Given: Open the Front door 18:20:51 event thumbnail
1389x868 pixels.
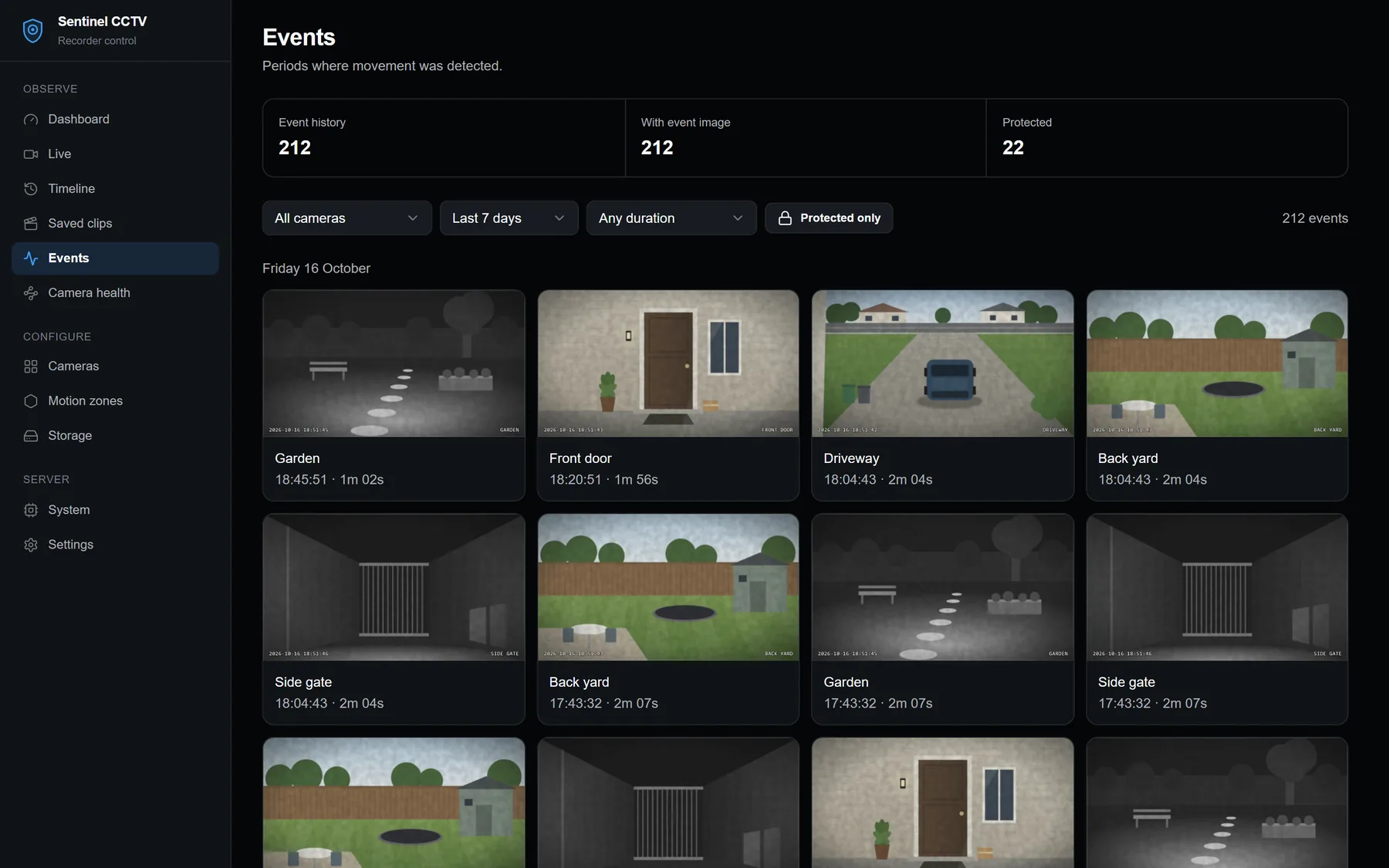Looking at the screenshot, I should [668, 363].
